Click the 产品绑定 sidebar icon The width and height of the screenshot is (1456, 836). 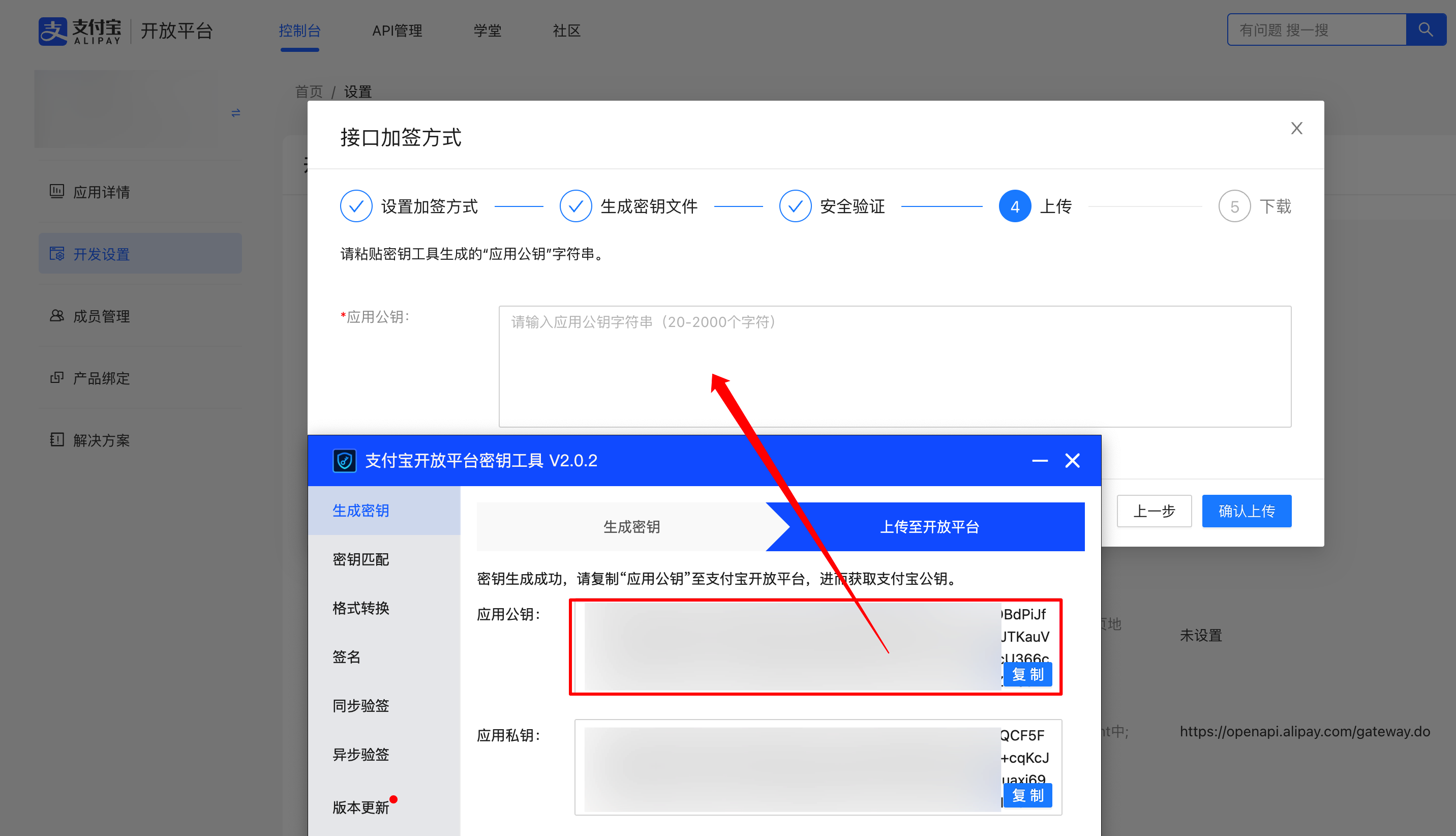point(57,377)
